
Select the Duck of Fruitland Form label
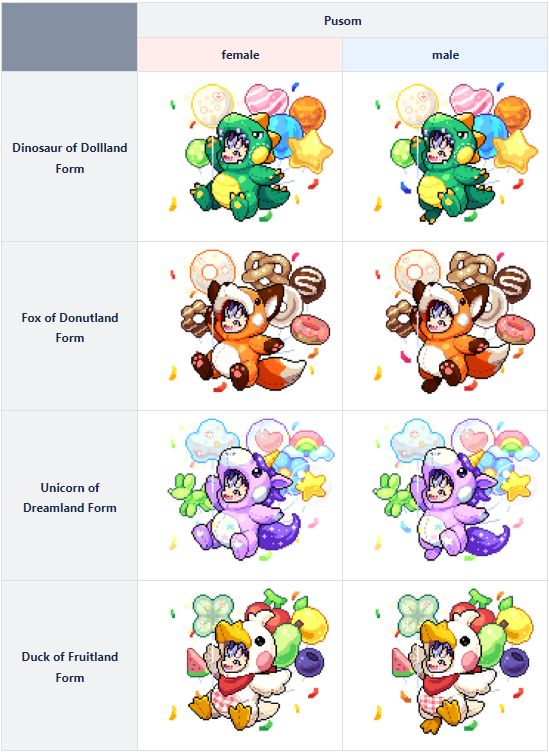tap(70, 667)
